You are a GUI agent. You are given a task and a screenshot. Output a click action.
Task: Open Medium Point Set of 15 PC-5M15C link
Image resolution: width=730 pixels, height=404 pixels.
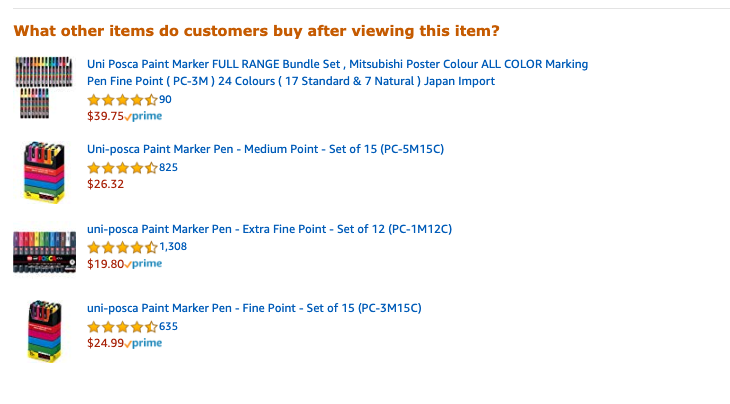(265, 149)
